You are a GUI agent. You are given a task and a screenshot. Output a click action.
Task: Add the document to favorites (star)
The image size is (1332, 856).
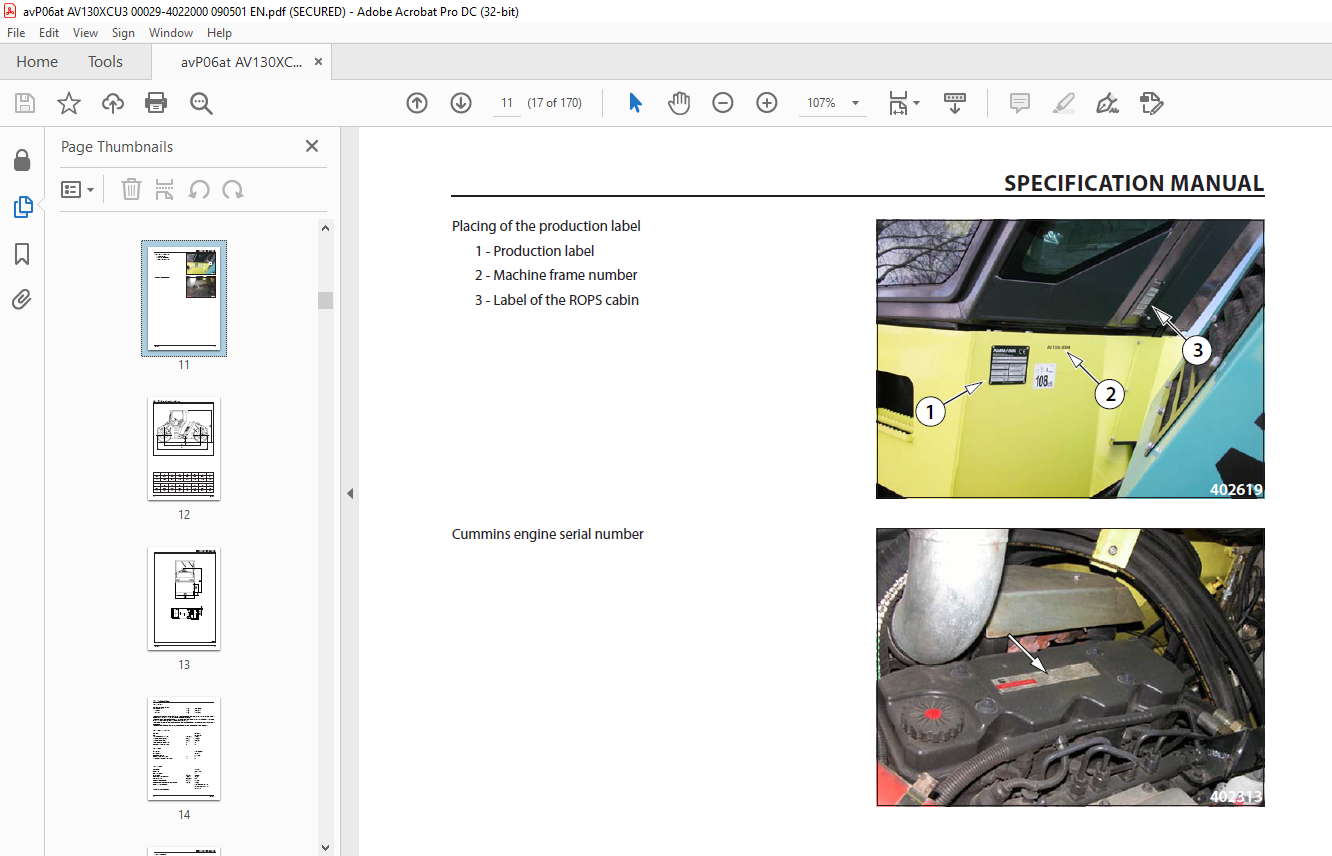pyautogui.click(x=69, y=103)
